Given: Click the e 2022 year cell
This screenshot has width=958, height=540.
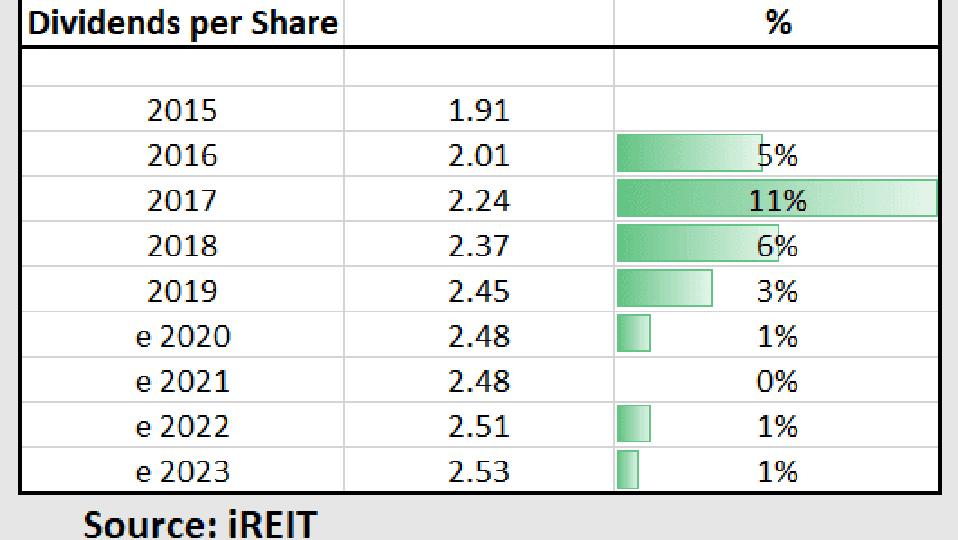Looking at the screenshot, I should pos(182,426).
